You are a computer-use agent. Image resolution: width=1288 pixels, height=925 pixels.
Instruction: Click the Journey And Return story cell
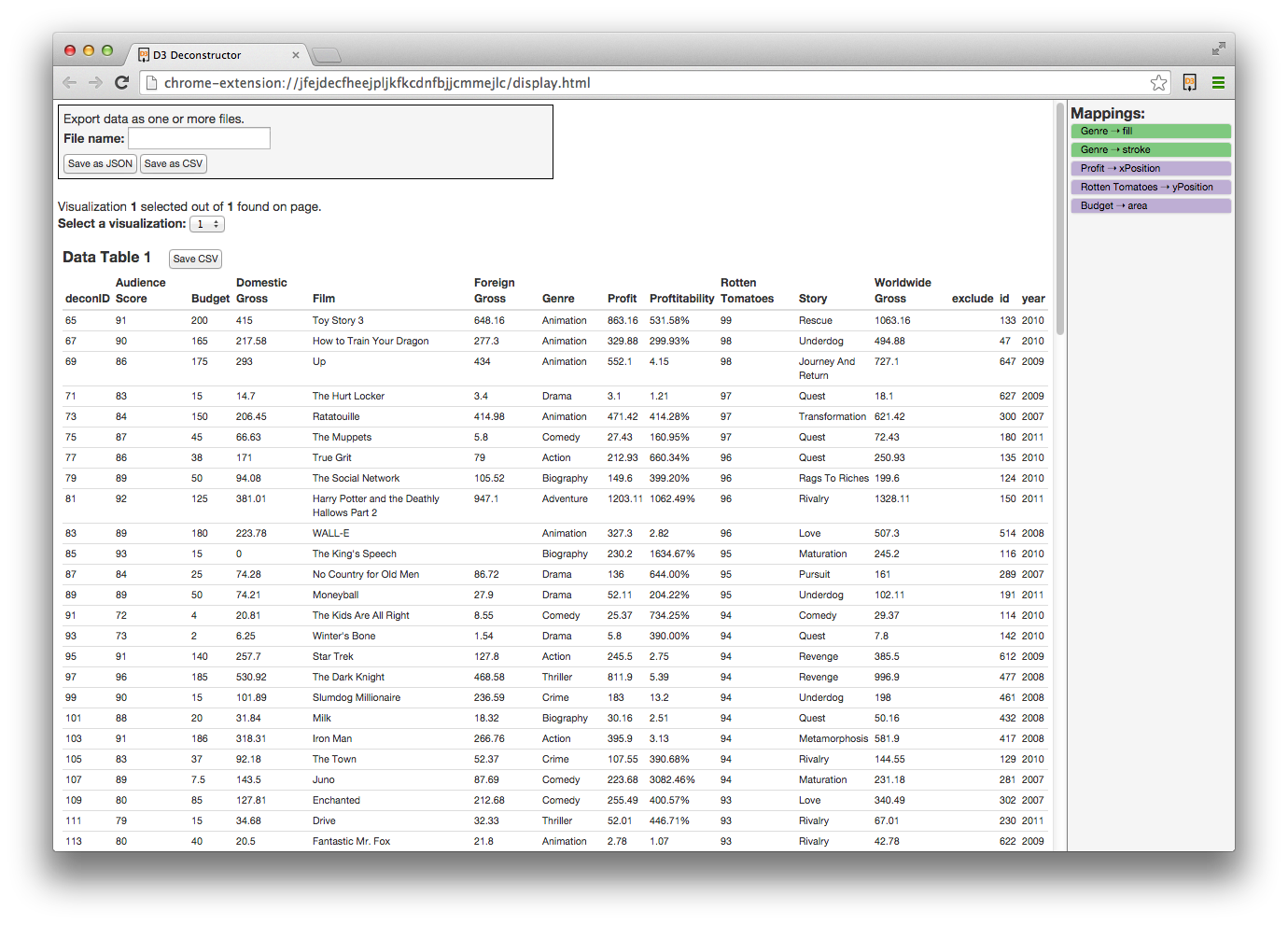click(x=827, y=369)
